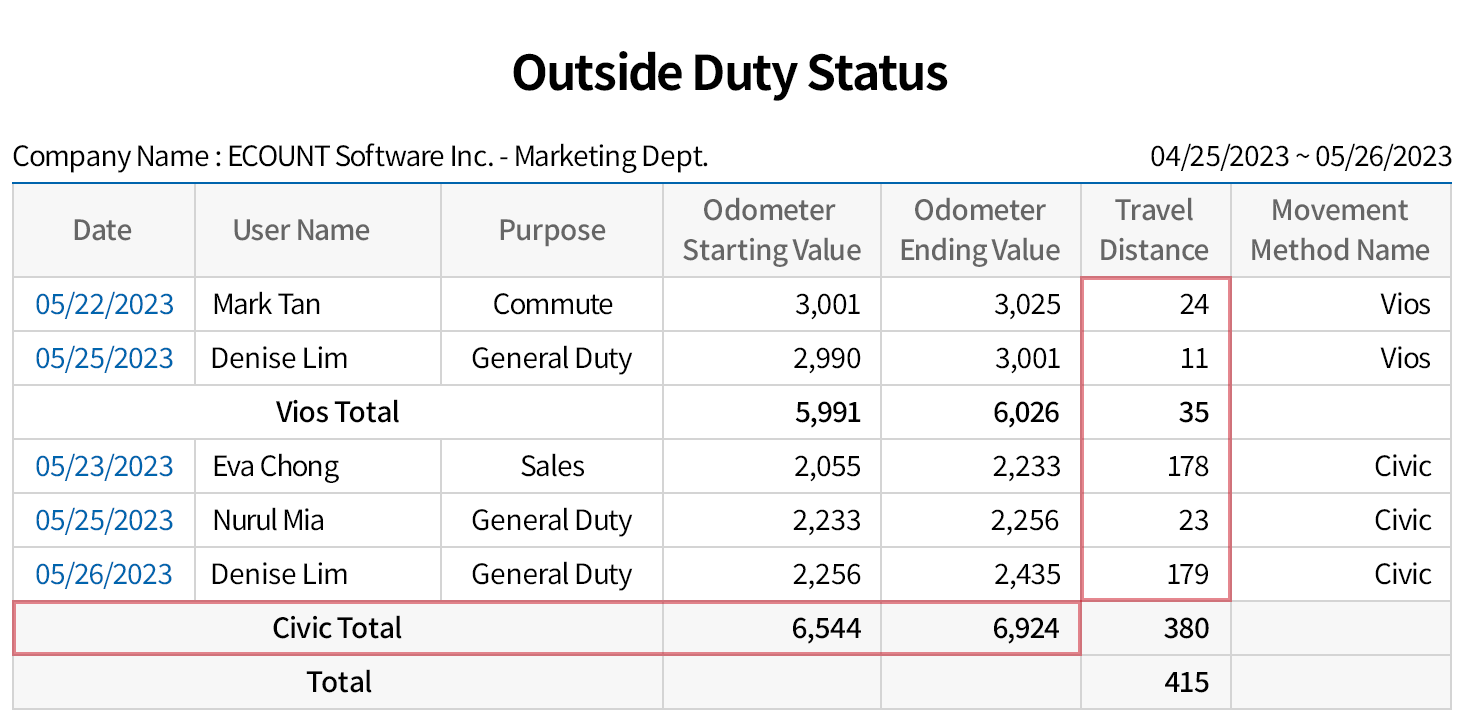Image resolution: width=1462 pixels, height=720 pixels.
Task: Click the Eva Chong name cell
Action: 276,466
